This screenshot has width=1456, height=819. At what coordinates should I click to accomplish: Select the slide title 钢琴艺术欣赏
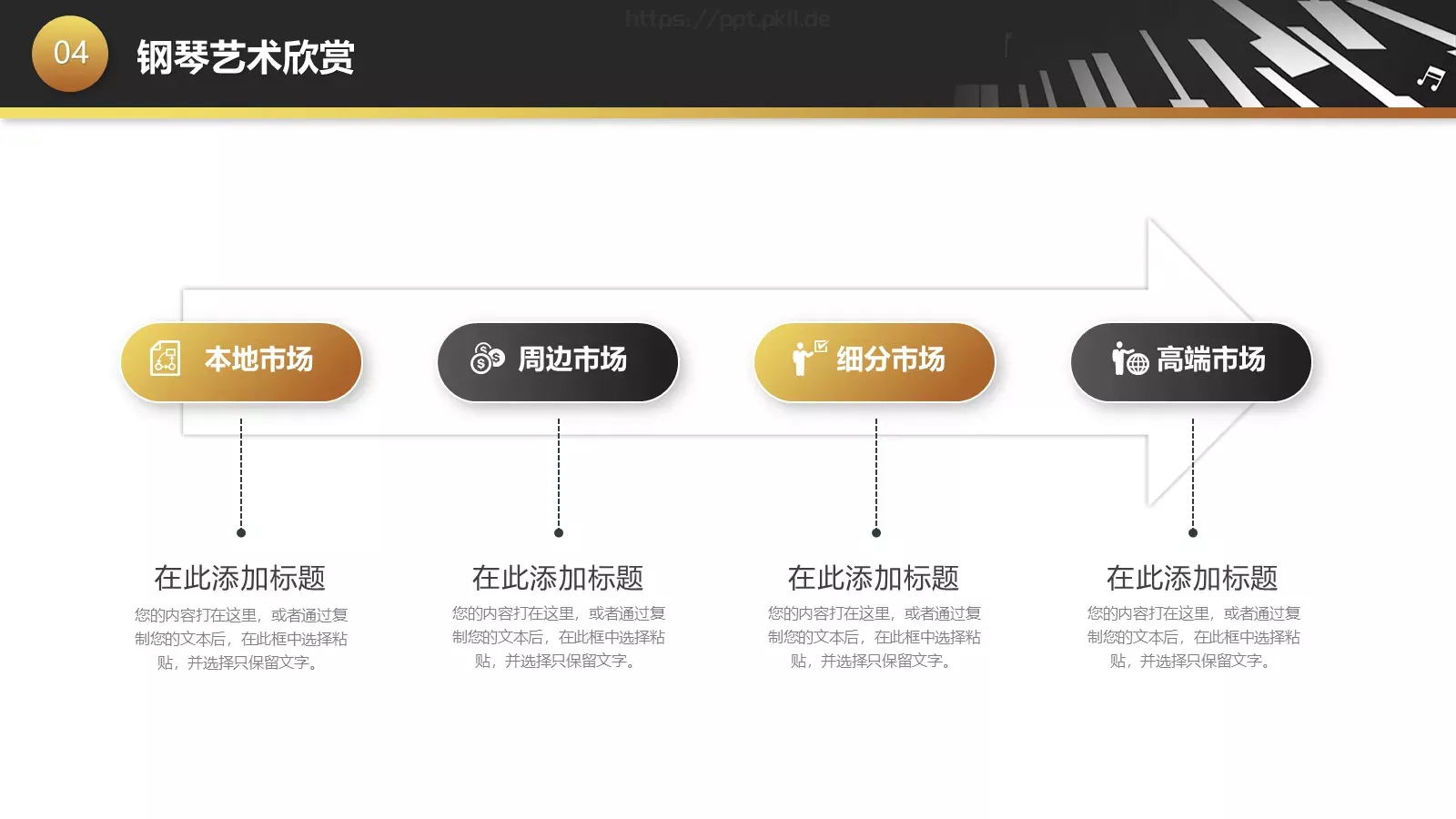pyautogui.click(x=246, y=57)
